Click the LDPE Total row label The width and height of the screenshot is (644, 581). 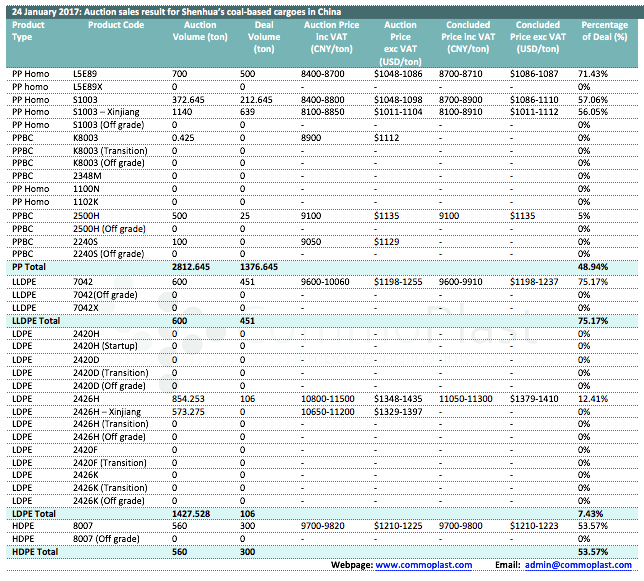pyautogui.click(x=33, y=513)
